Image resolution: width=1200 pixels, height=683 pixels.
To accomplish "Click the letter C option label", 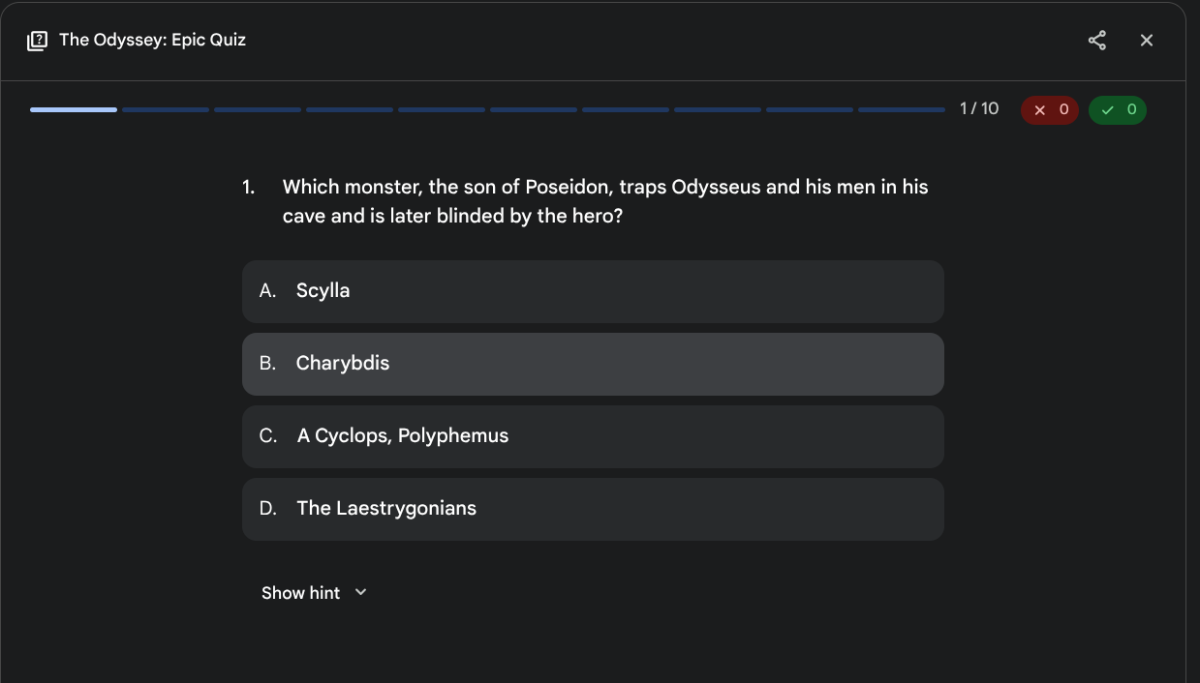I will pos(268,436).
